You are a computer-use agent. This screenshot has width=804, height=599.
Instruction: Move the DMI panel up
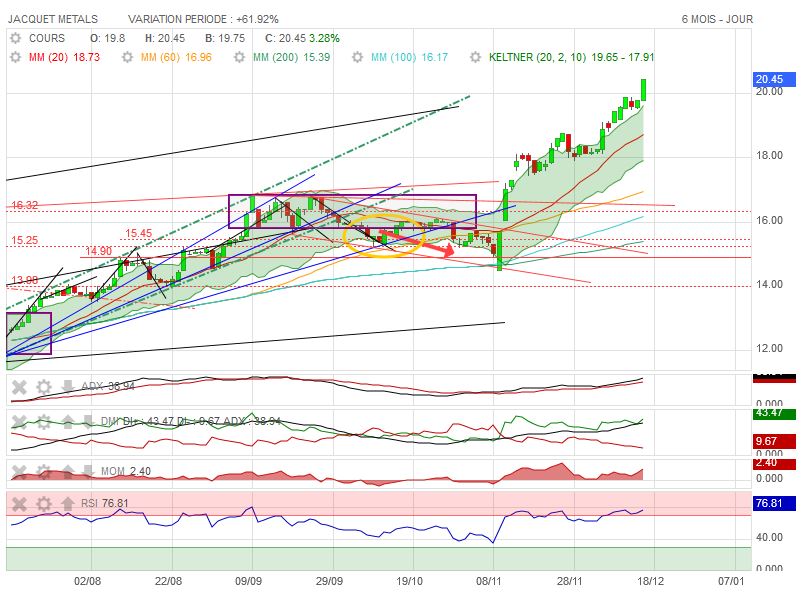click(68, 420)
